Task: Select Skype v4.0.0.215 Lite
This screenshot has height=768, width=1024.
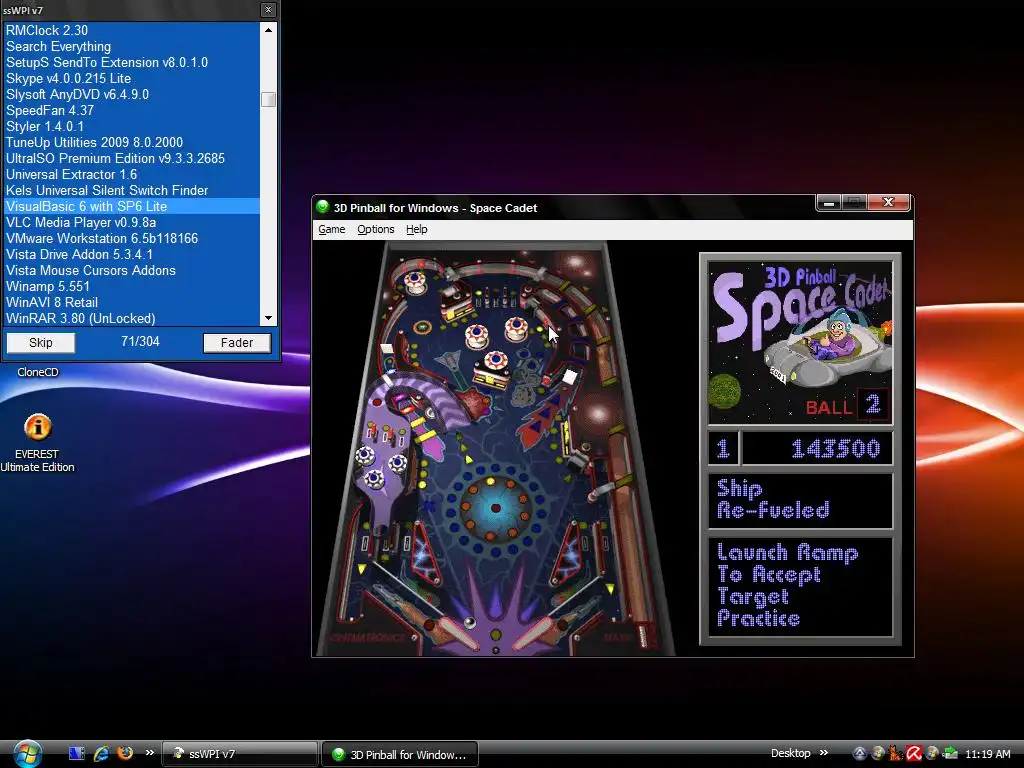Action: coord(133,78)
